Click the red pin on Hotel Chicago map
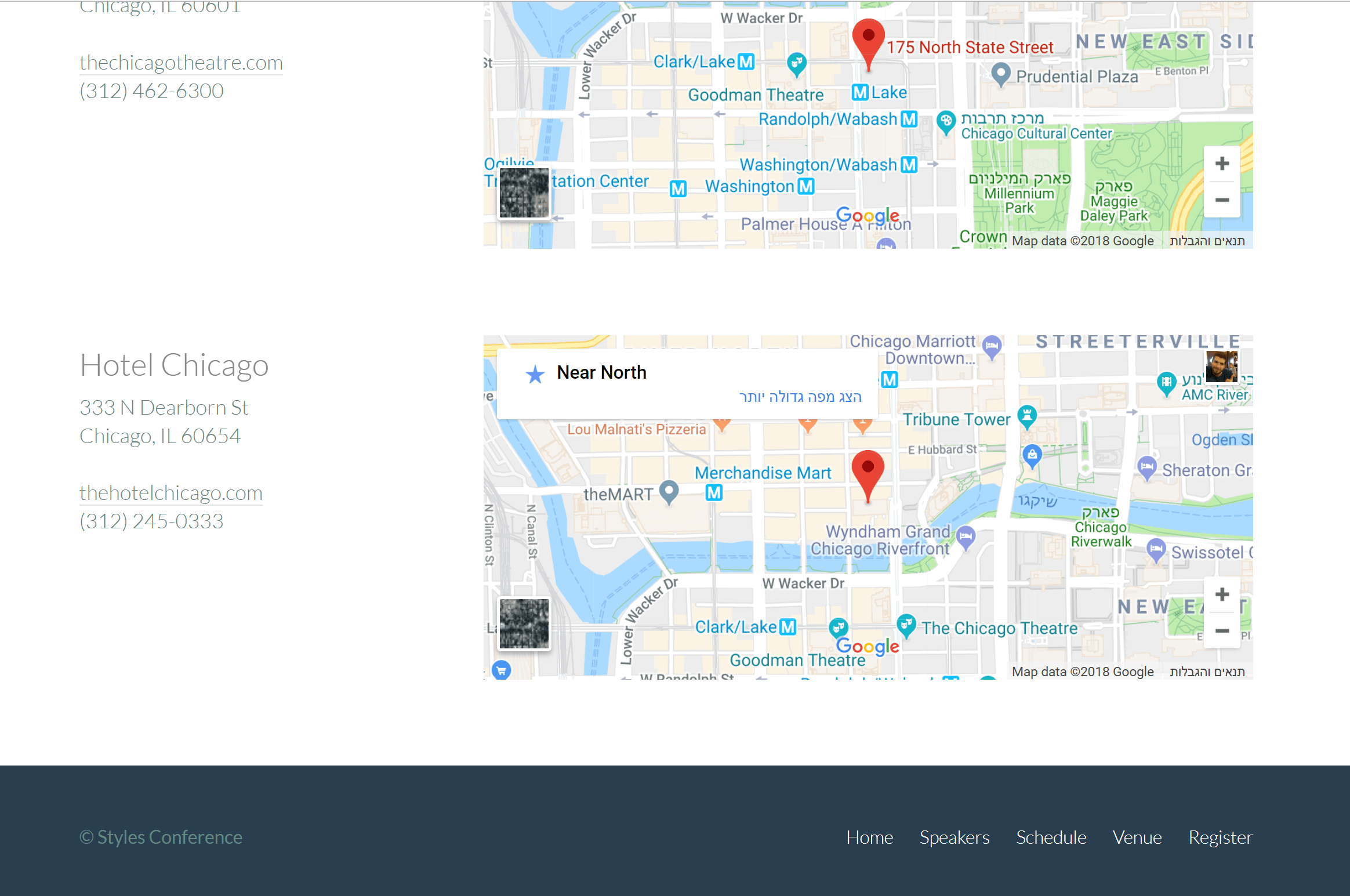The image size is (1350, 896). coord(868,476)
